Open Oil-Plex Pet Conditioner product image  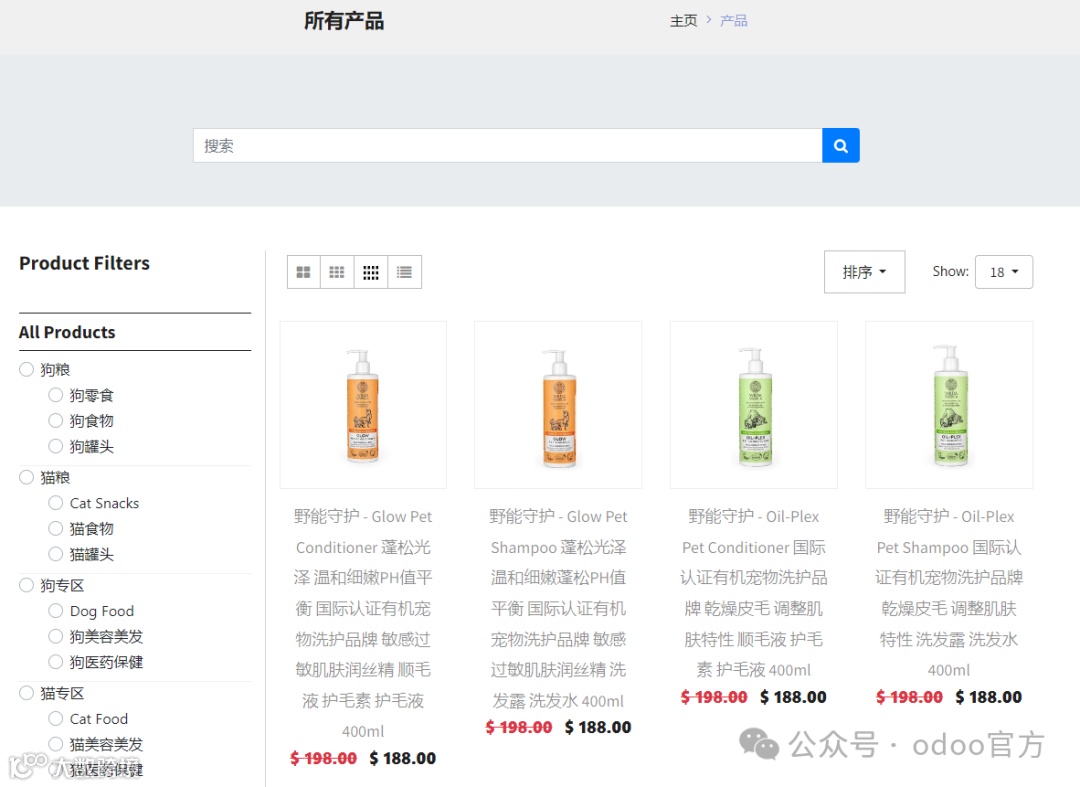754,405
